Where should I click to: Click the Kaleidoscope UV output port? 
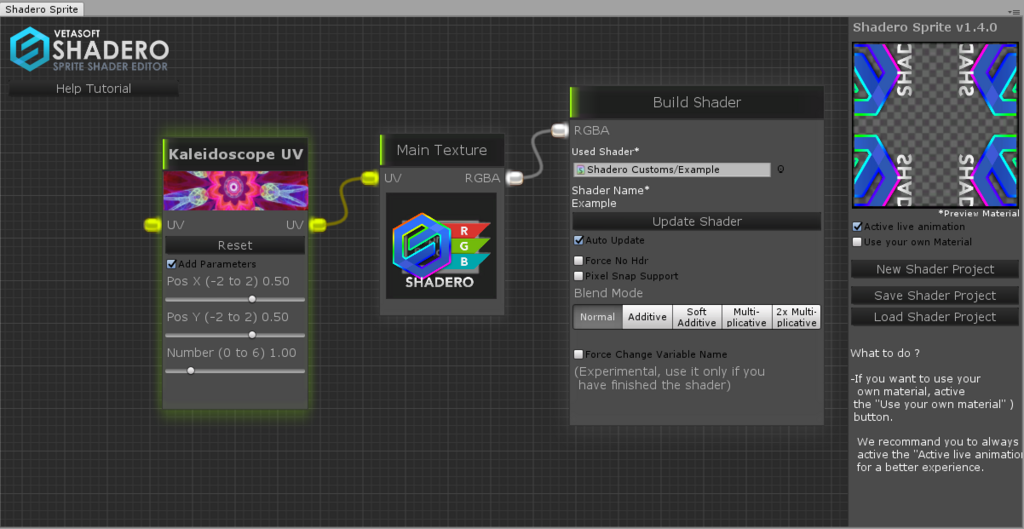(317, 225)
